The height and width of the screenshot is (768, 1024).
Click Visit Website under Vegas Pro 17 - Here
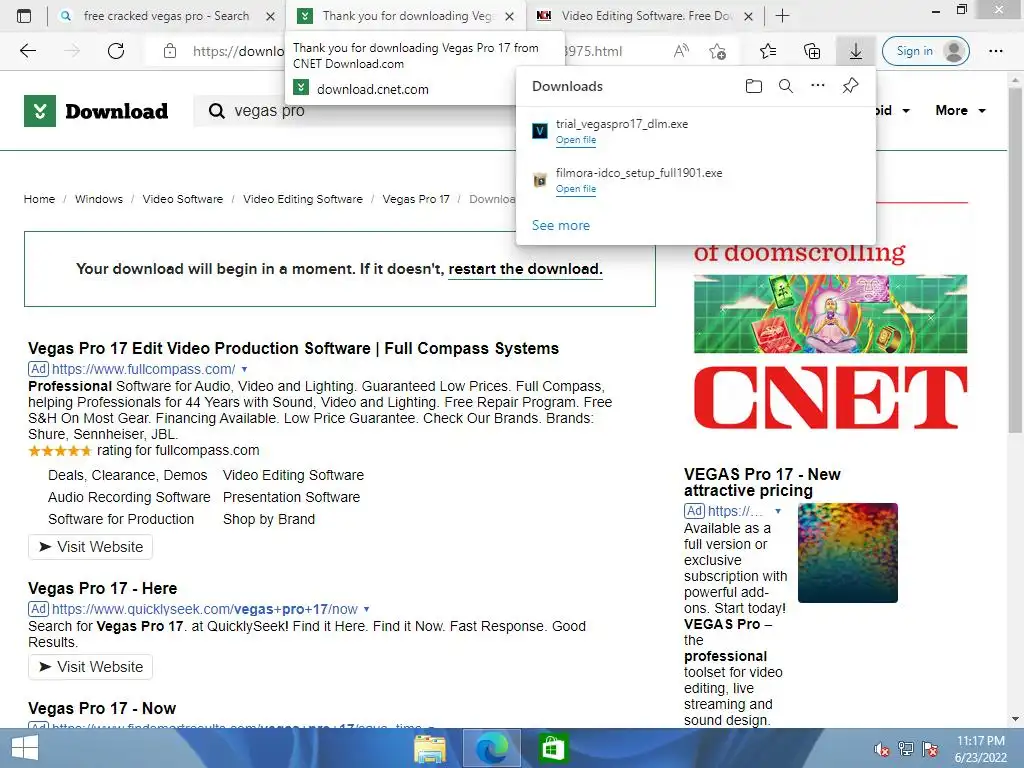(90, 667)
